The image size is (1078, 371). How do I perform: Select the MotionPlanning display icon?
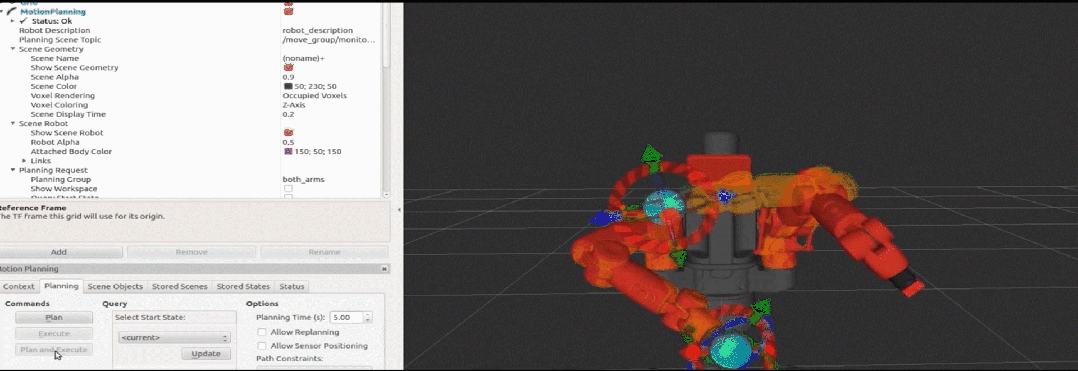point(12,12)
